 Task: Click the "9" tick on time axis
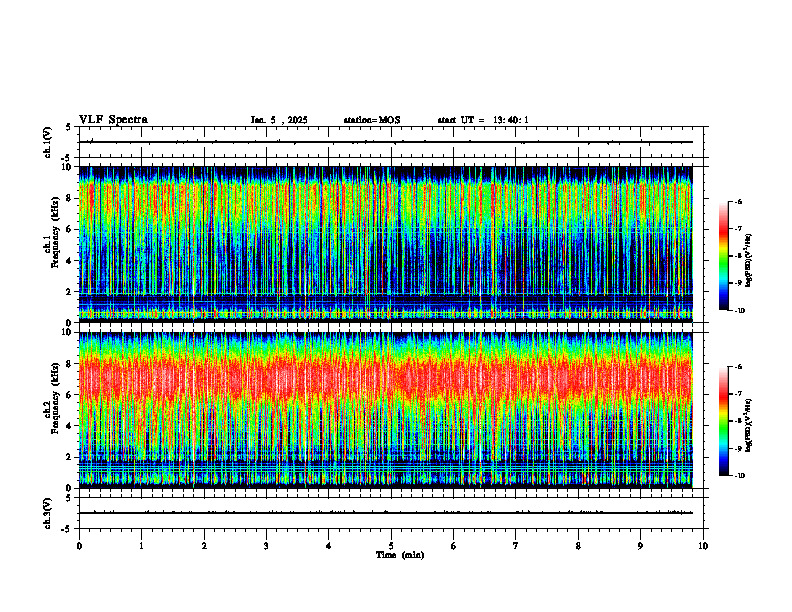click(640, 546)
